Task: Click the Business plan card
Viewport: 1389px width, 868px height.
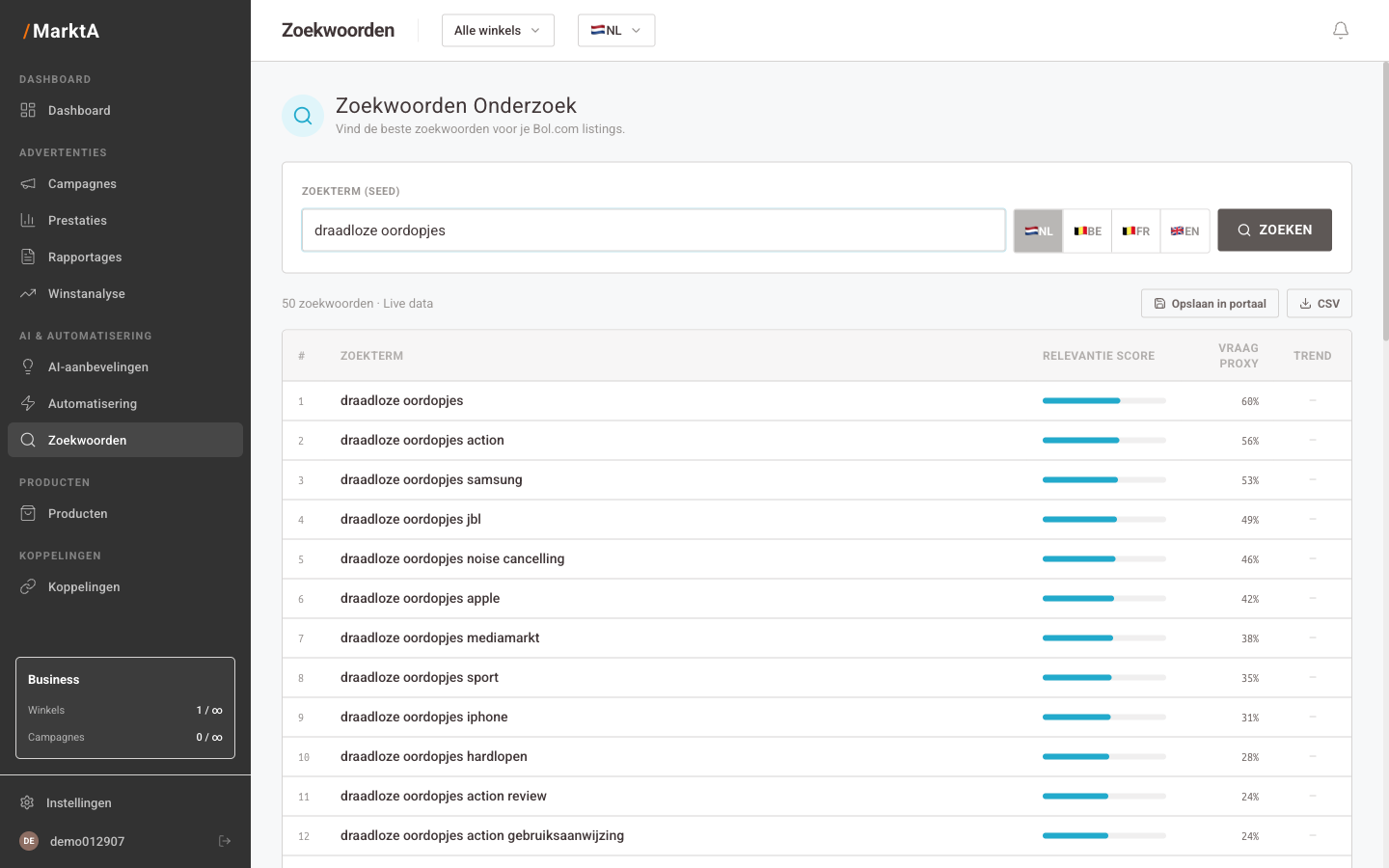Action: (125, 708)
